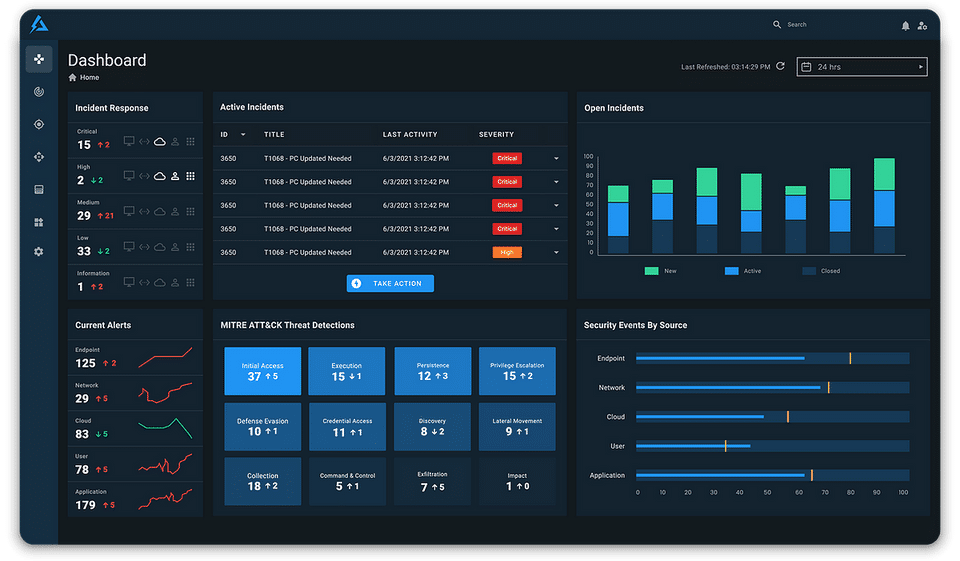The image size is (960, 561).
Task: Open the Lateral Movement tile
Action: (x=517, y=427)
